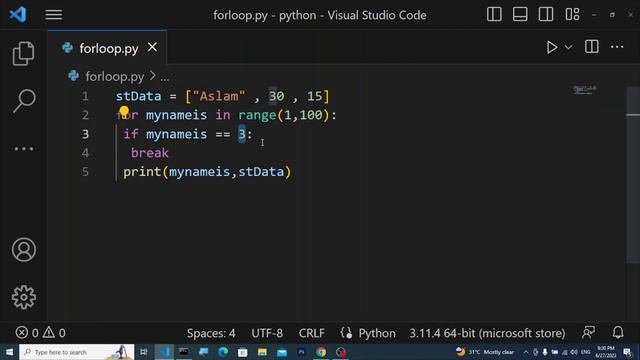The width and height of the screenshot is (640, 360).
Task: Toggle the primary side bar layout icon
Action: (x=494, y=14)
